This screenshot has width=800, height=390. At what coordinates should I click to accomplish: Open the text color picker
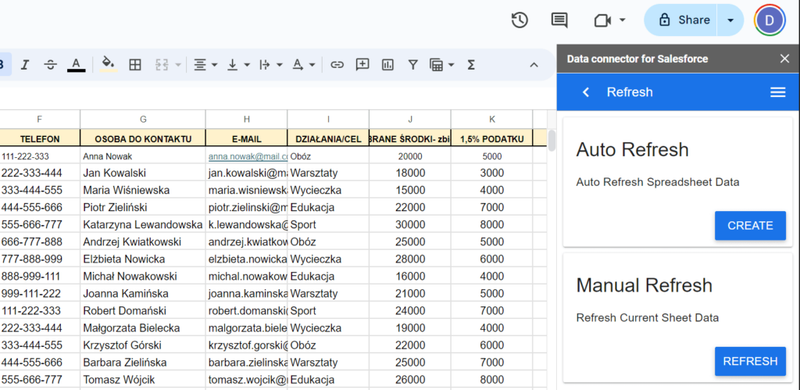[x=76, y=65]
